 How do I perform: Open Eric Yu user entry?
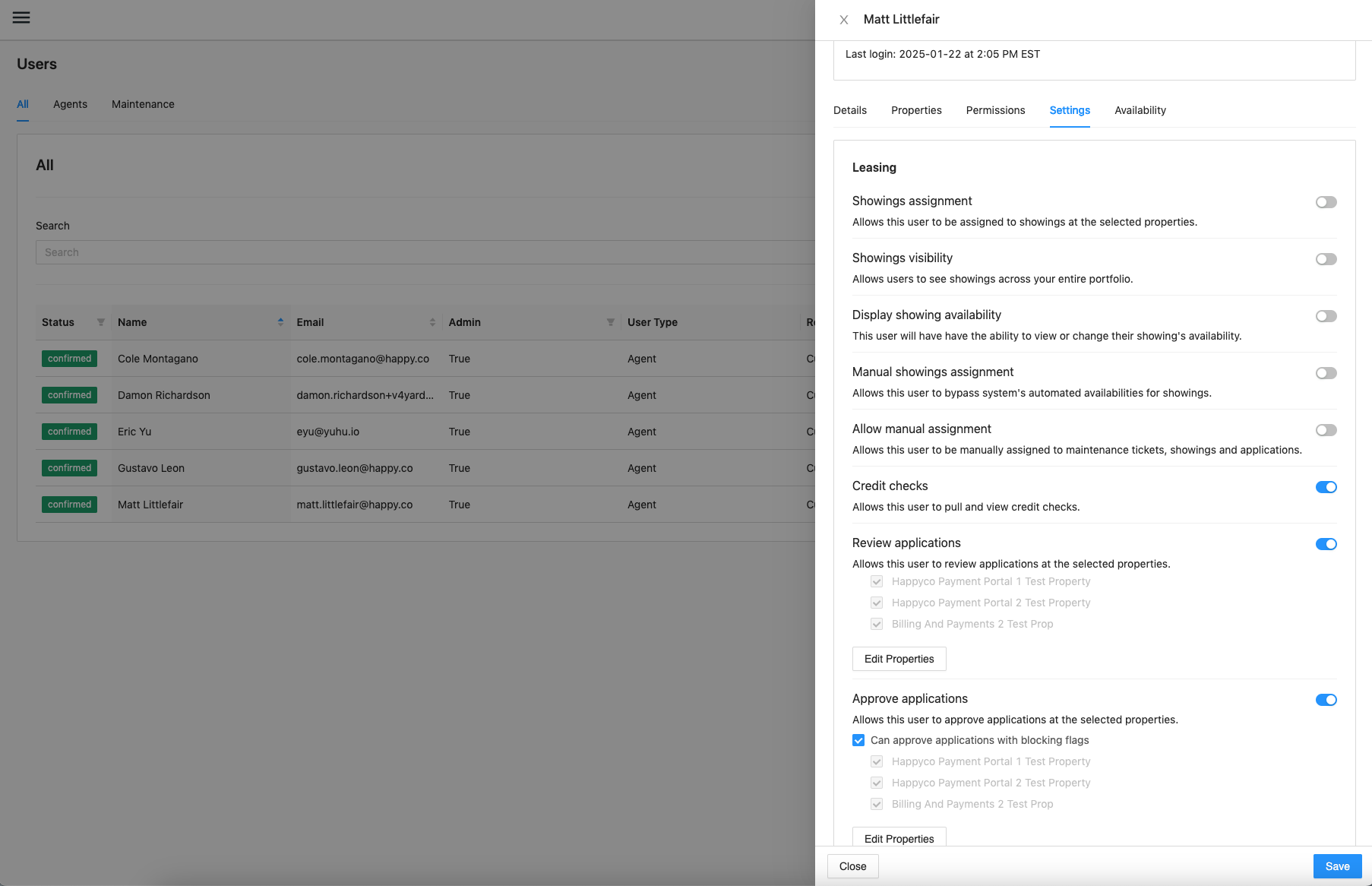134,432
